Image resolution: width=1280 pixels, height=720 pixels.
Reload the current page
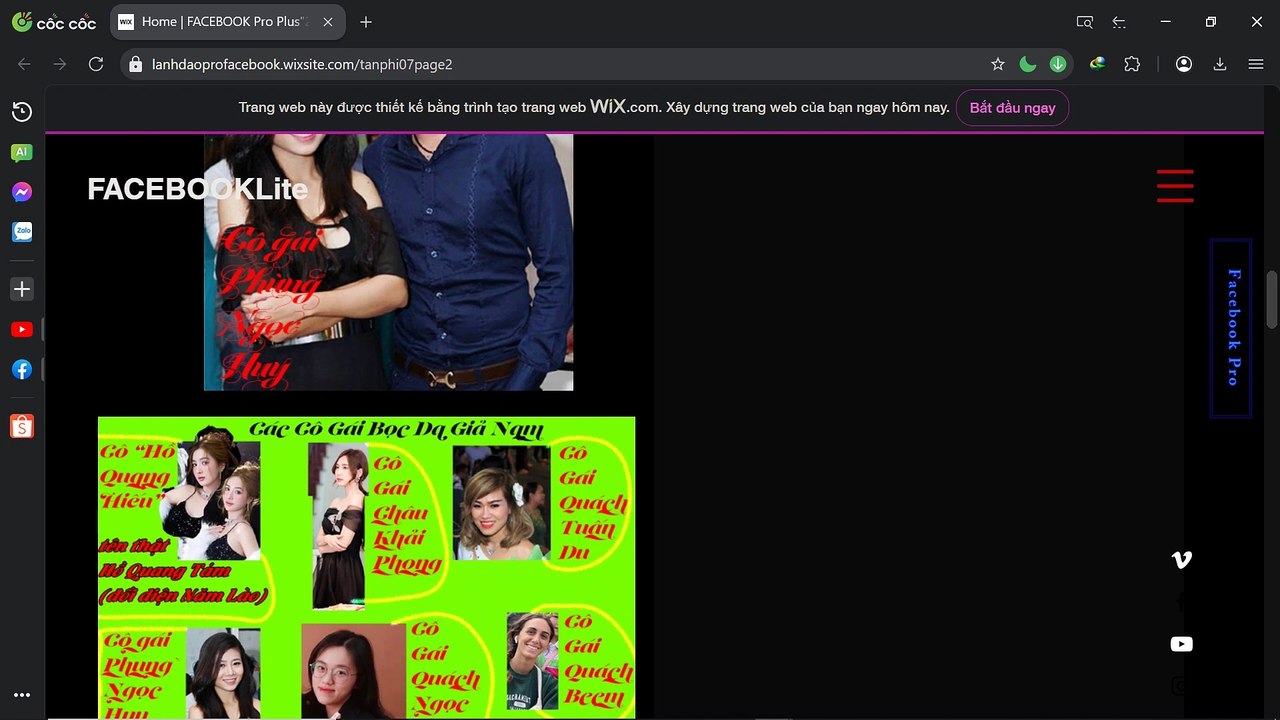pos(96,64)
